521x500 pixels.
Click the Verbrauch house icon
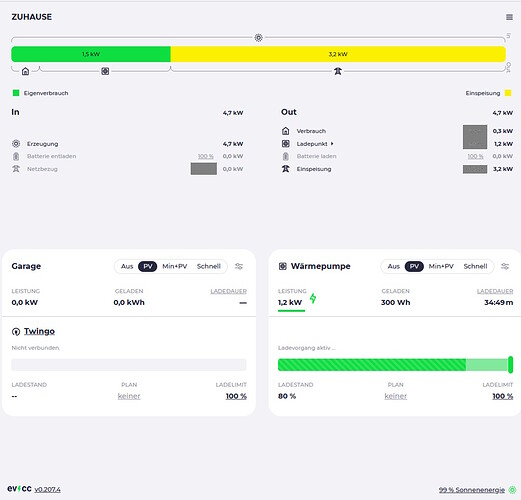[286, 131]
